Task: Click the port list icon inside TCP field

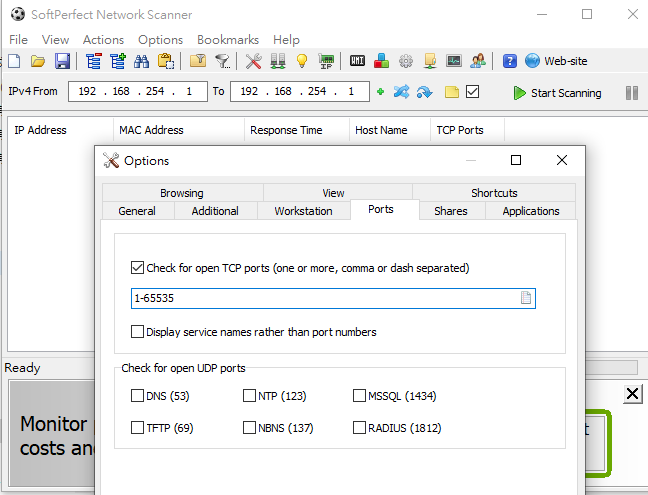Action: pyautogui.click(x=526, y=297)
